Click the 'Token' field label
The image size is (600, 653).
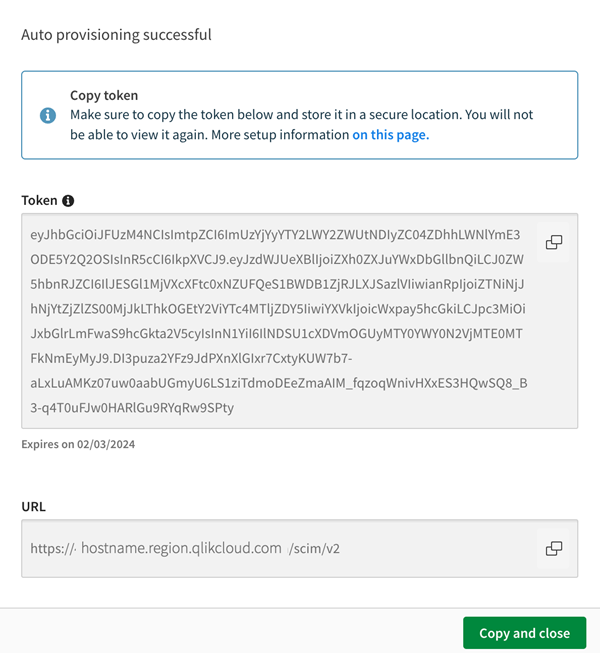[39, 201]
